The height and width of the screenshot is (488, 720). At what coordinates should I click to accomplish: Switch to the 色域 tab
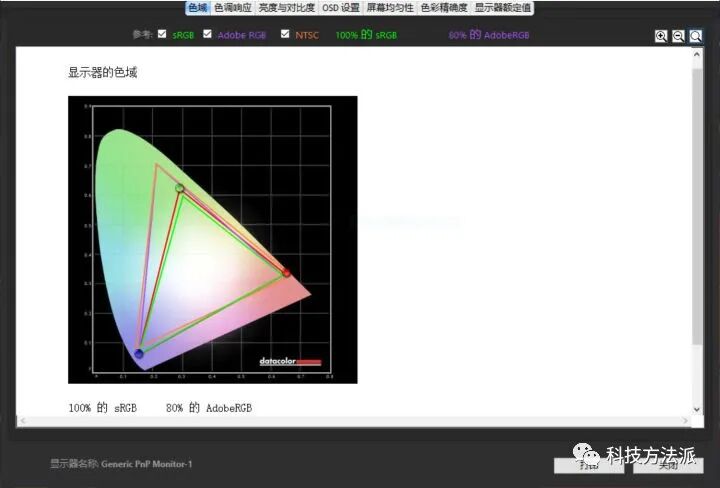(197, 8)
